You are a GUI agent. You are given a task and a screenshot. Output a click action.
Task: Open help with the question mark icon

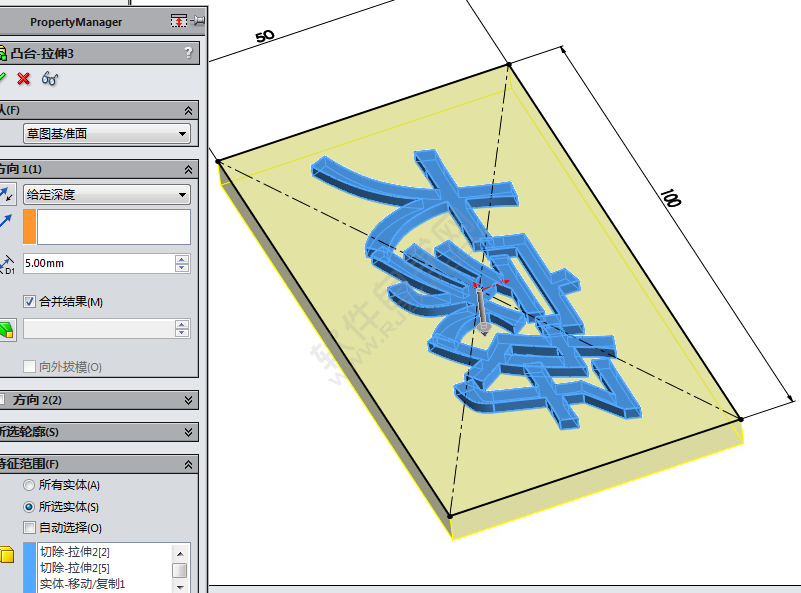coord(188,53)
